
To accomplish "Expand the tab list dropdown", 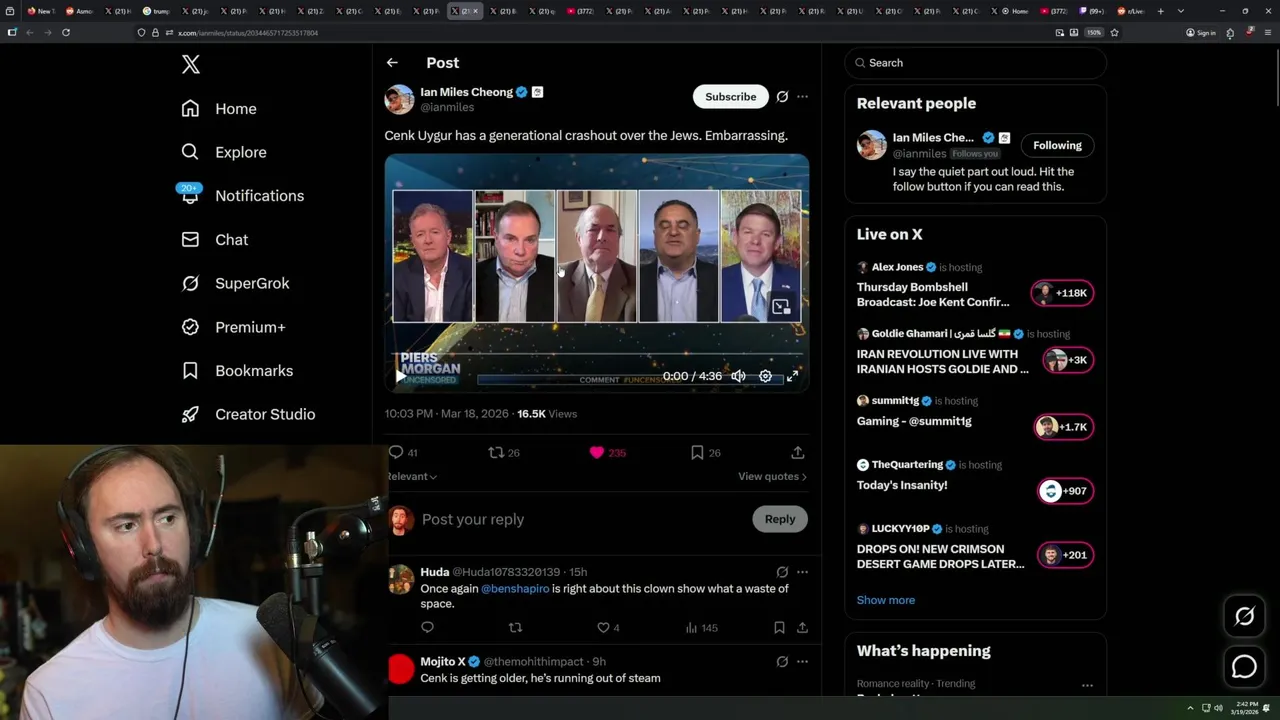I will tap(1181, 11).
